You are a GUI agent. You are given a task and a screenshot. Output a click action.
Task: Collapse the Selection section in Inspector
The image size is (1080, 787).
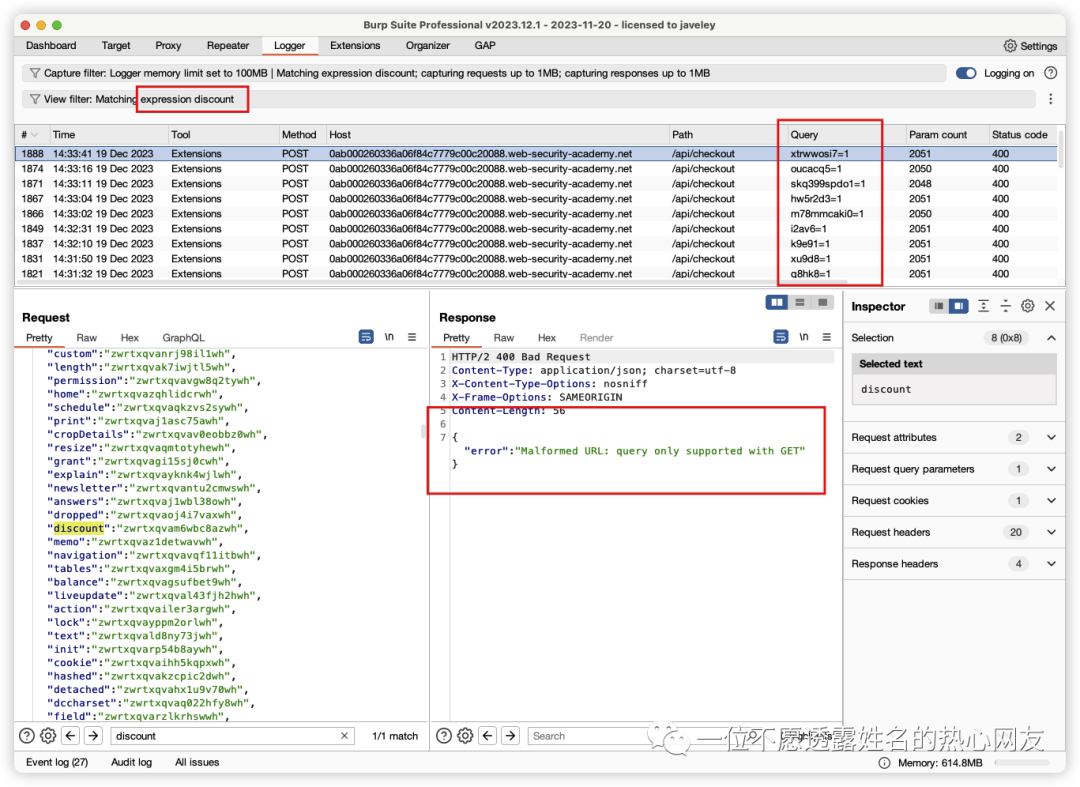coord(1051,338)
